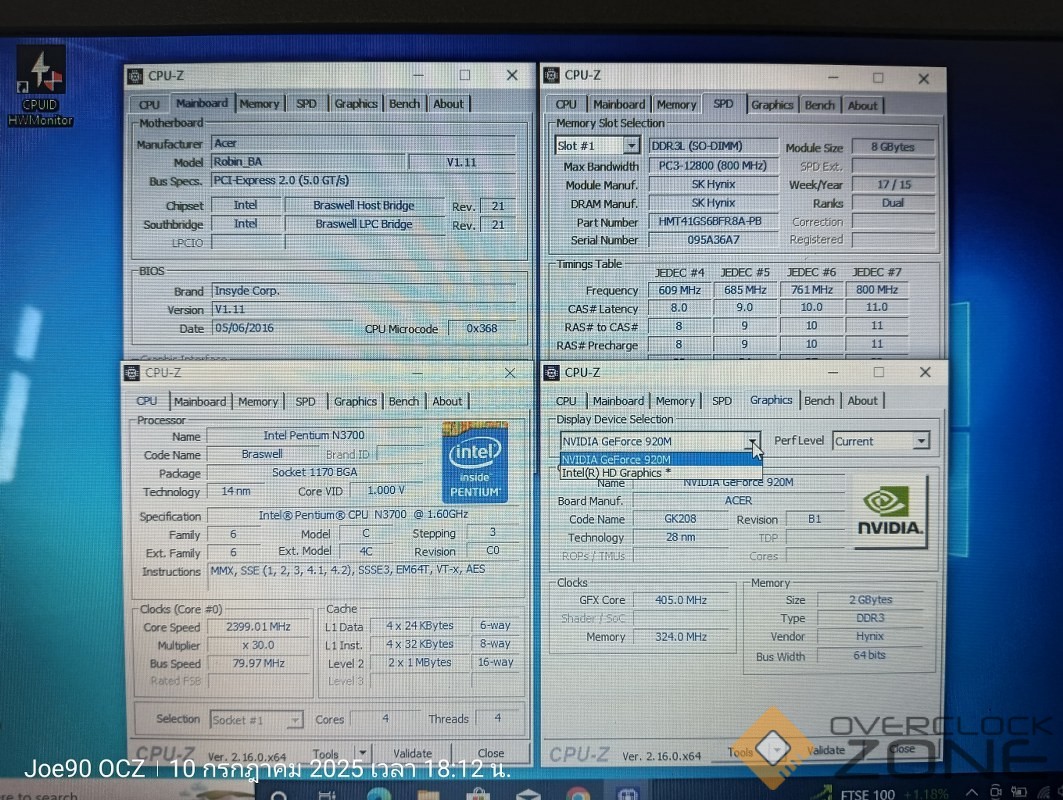Viewport: 1063px width, 800px height.
Task: Click the 095A36A7 serial number value
Action: (713, 240)
